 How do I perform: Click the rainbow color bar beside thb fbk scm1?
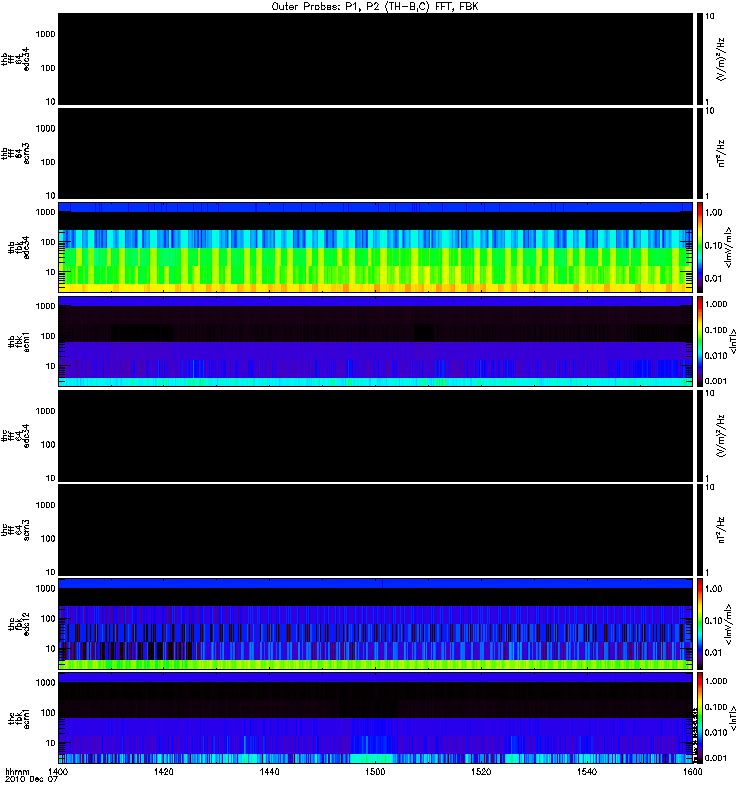[x=700, y=341]
